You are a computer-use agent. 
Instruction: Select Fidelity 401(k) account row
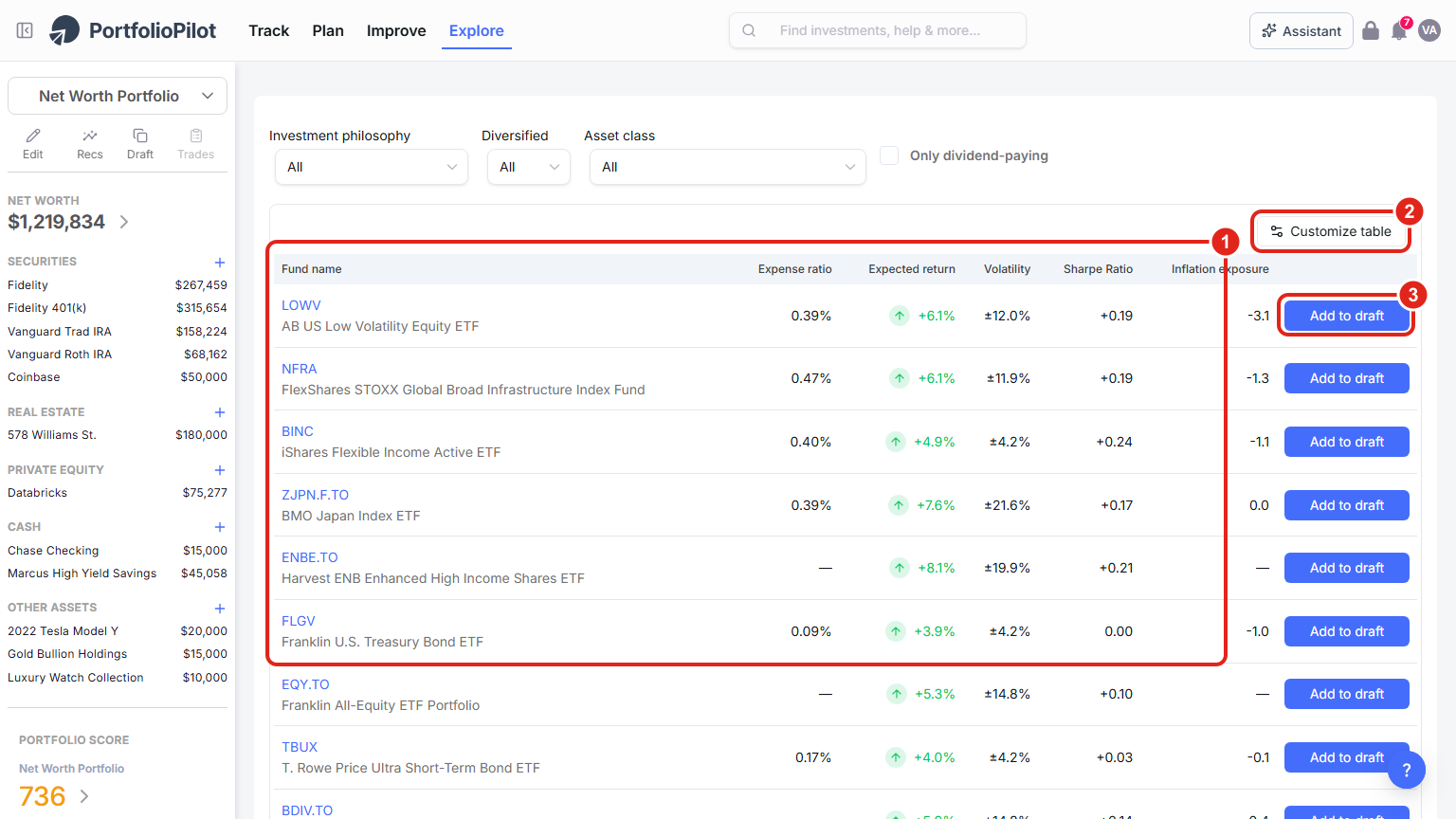(118, 308)
